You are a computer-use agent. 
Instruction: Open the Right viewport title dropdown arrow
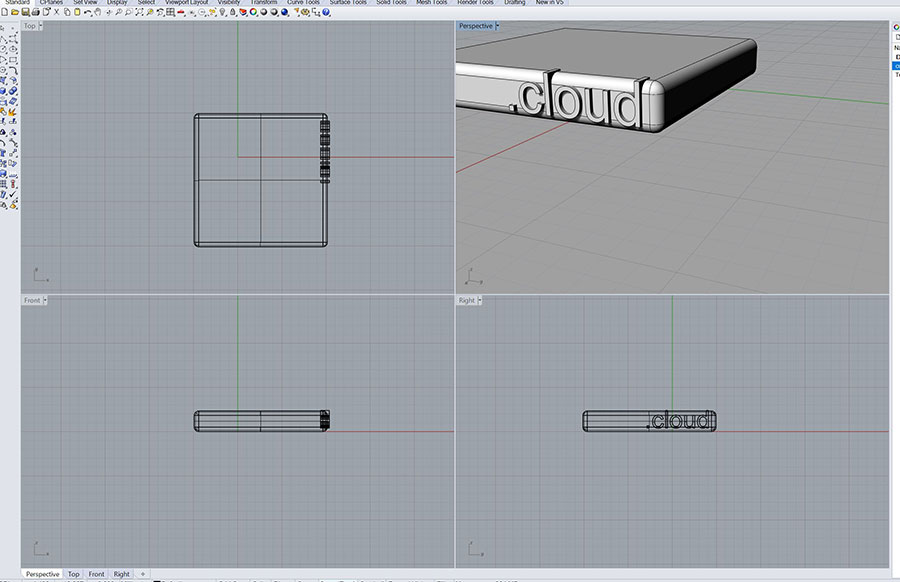[480, 300]
